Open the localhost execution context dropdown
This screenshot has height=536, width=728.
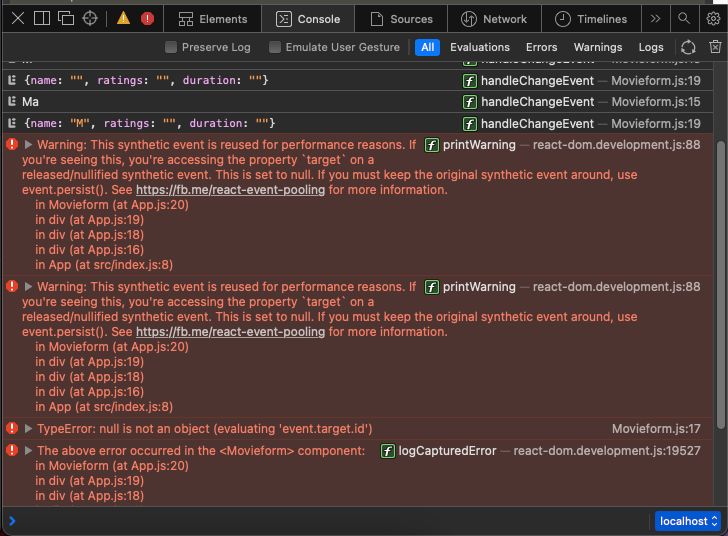tap(688, 521)
